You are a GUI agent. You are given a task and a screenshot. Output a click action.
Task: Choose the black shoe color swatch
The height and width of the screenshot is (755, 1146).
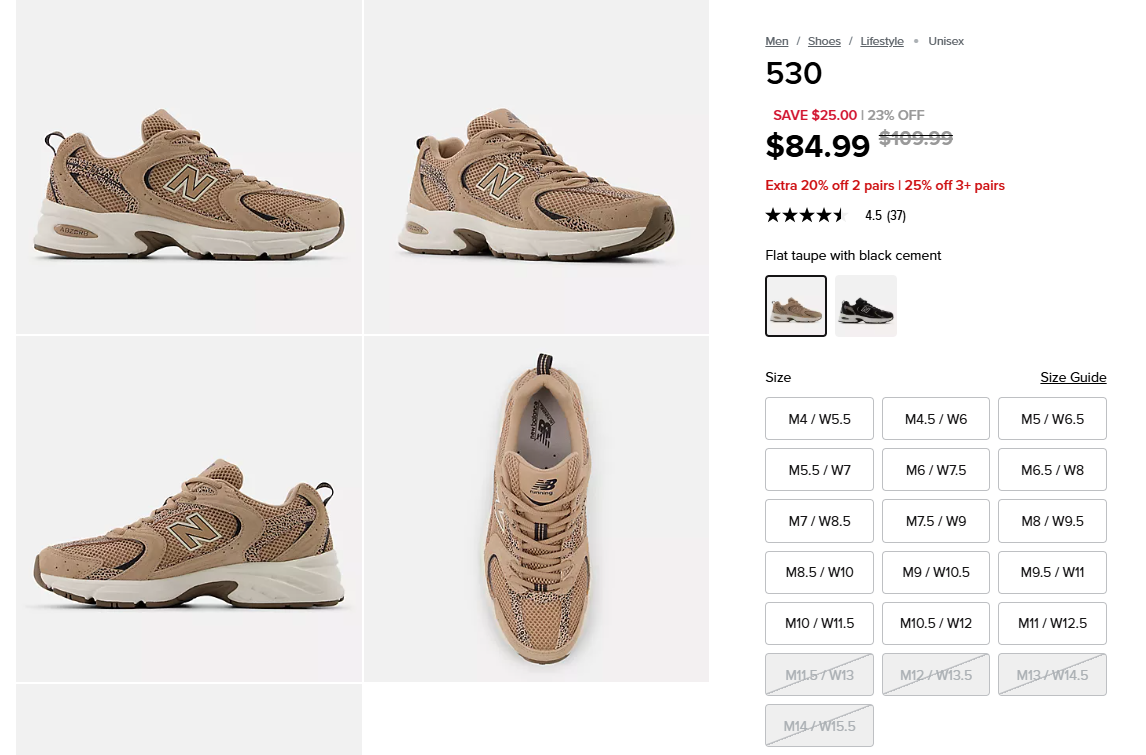point(866,306)
